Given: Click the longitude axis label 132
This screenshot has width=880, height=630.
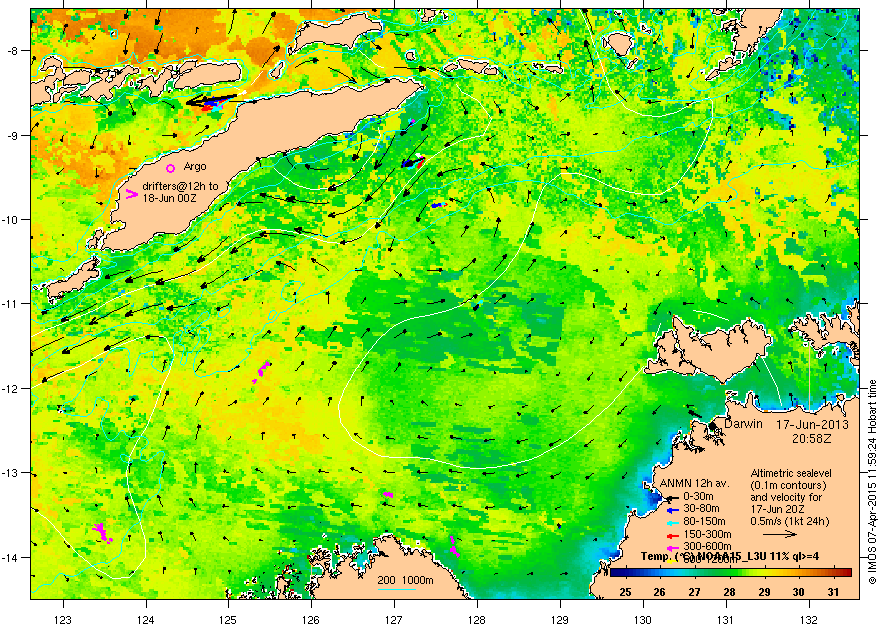Looking at the screenshot, I should 809,620.
